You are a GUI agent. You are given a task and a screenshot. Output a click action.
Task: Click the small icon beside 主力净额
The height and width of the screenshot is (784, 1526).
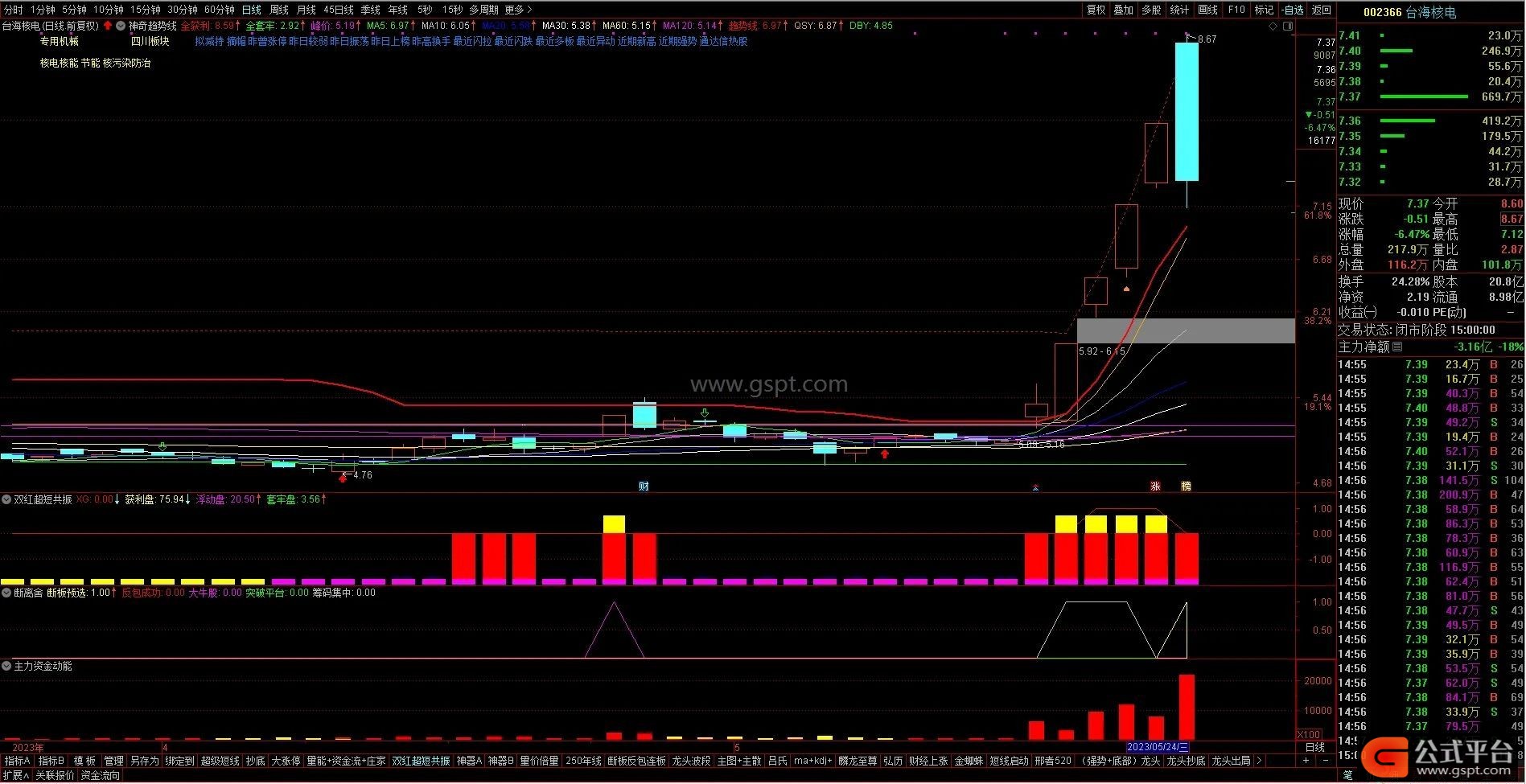pyautogui.click(x=1396, y=347)
